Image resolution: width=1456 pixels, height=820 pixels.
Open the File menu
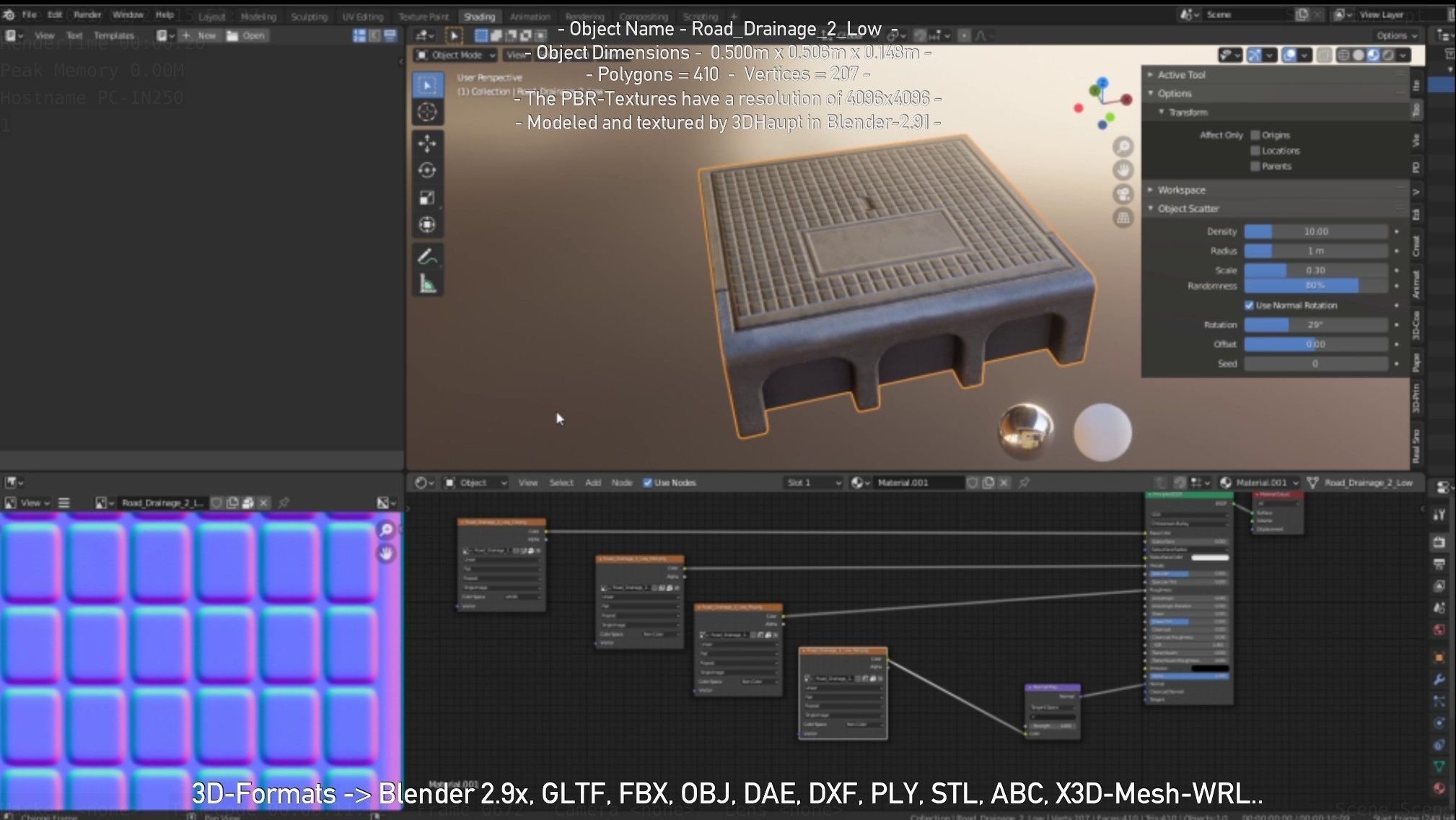click(29, 14)
